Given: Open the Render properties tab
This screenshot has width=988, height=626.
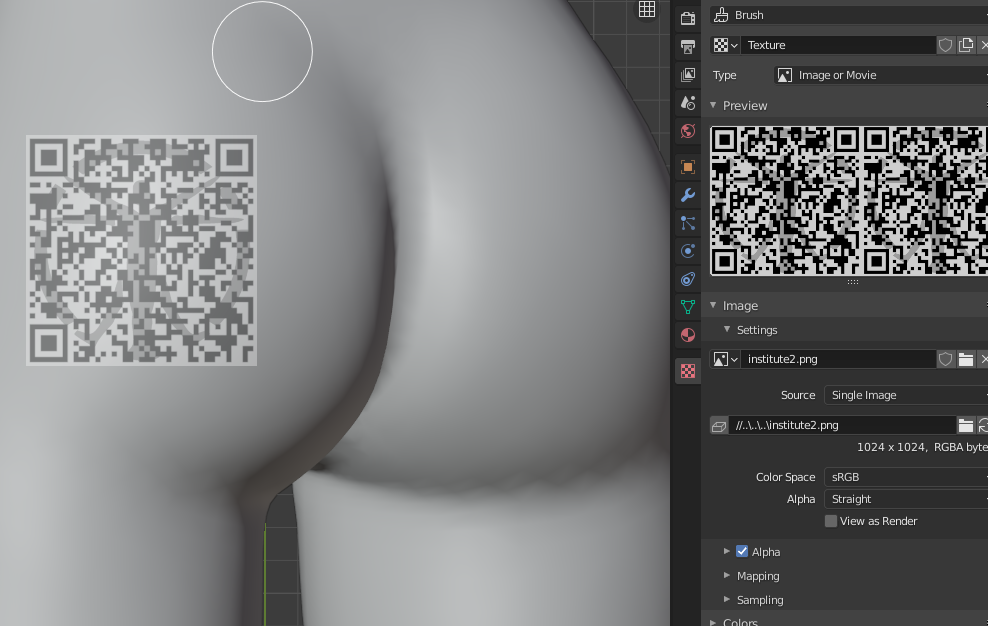Looking at the screenshot, I should tap(687, 18).
